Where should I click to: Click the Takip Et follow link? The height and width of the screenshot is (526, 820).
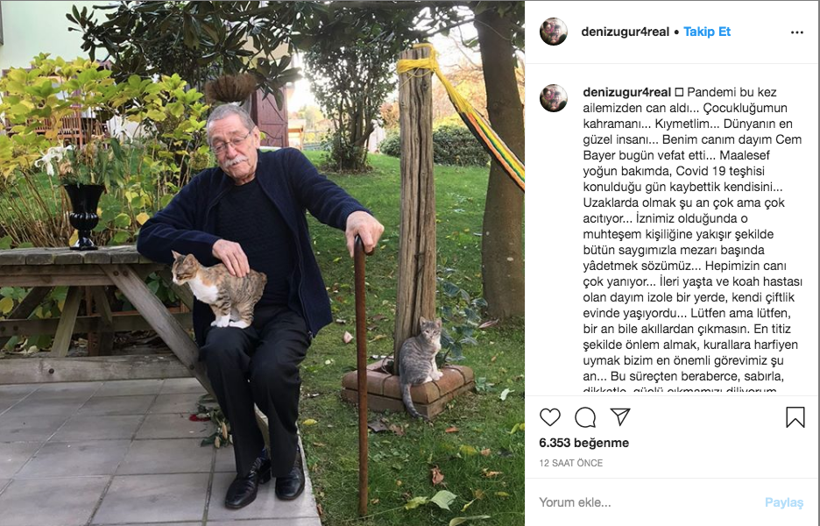pos(707,32)
